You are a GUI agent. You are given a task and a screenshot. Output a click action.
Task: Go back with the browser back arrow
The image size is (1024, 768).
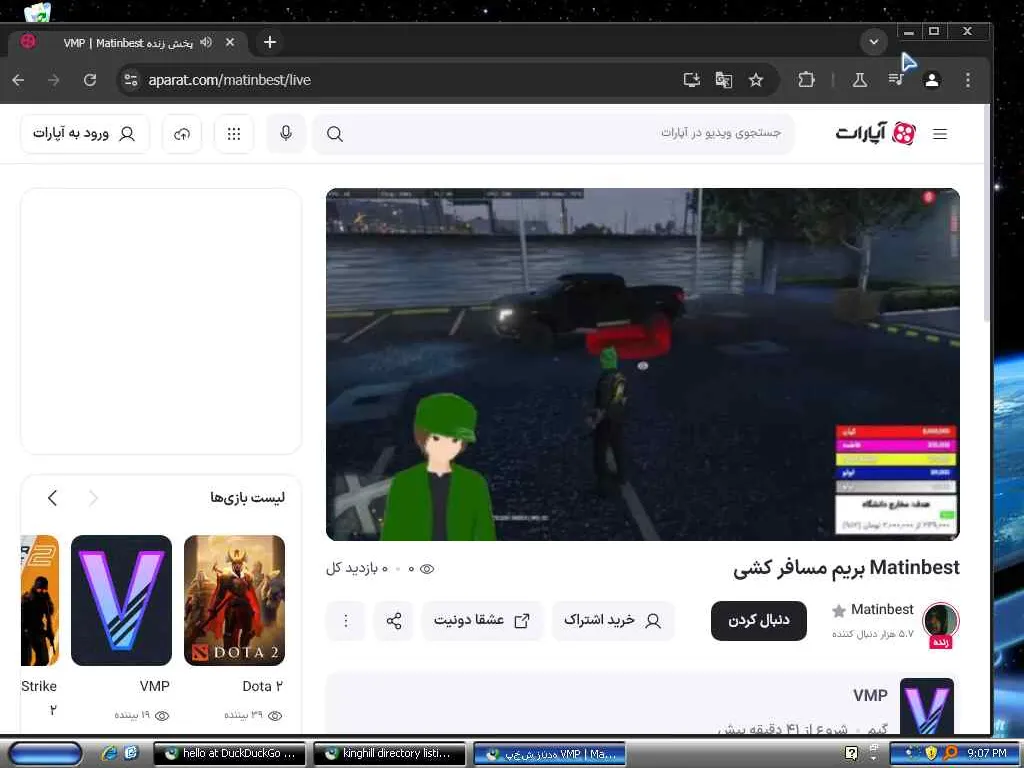pos(18,80)
